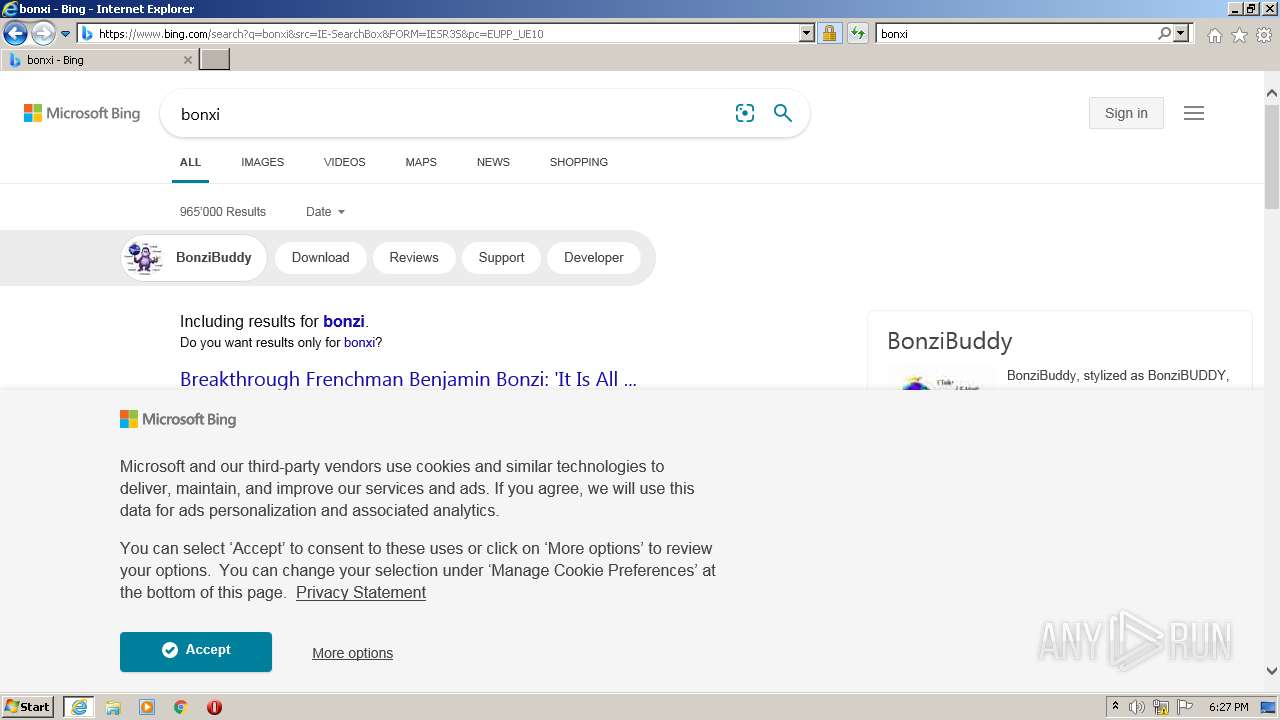The height and width of the screenshot is (720, 1280).
Task: Click the IE search box containing bonxi
Action: (x=1016, y=33)
